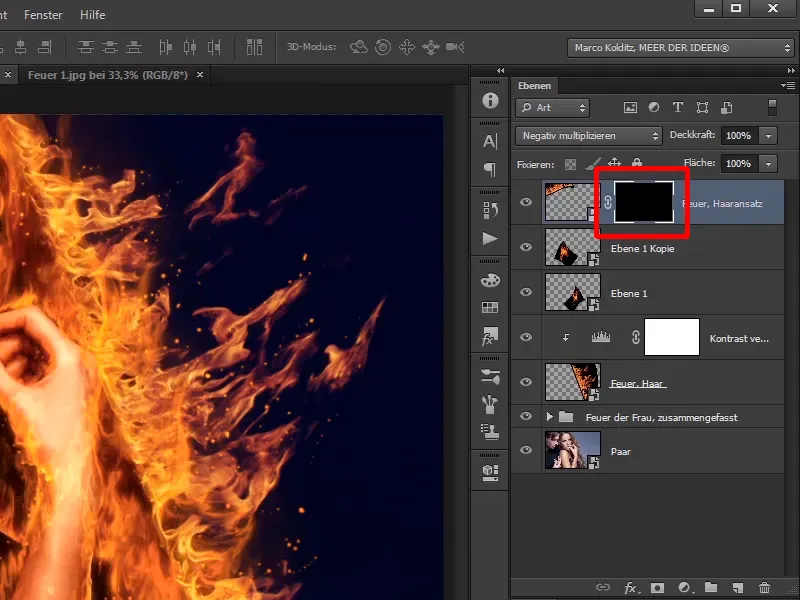Select 3D roll object icon
The image size is (800, 600).
click(383, 47)
